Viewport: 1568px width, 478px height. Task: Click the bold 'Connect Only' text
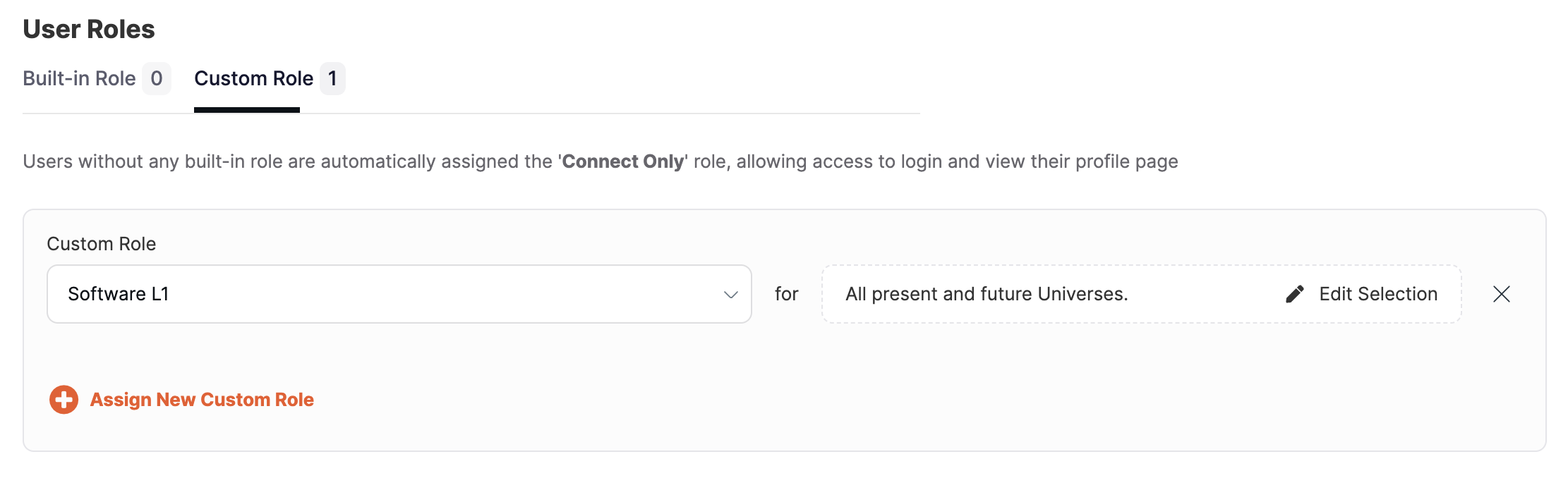[622, 161]
